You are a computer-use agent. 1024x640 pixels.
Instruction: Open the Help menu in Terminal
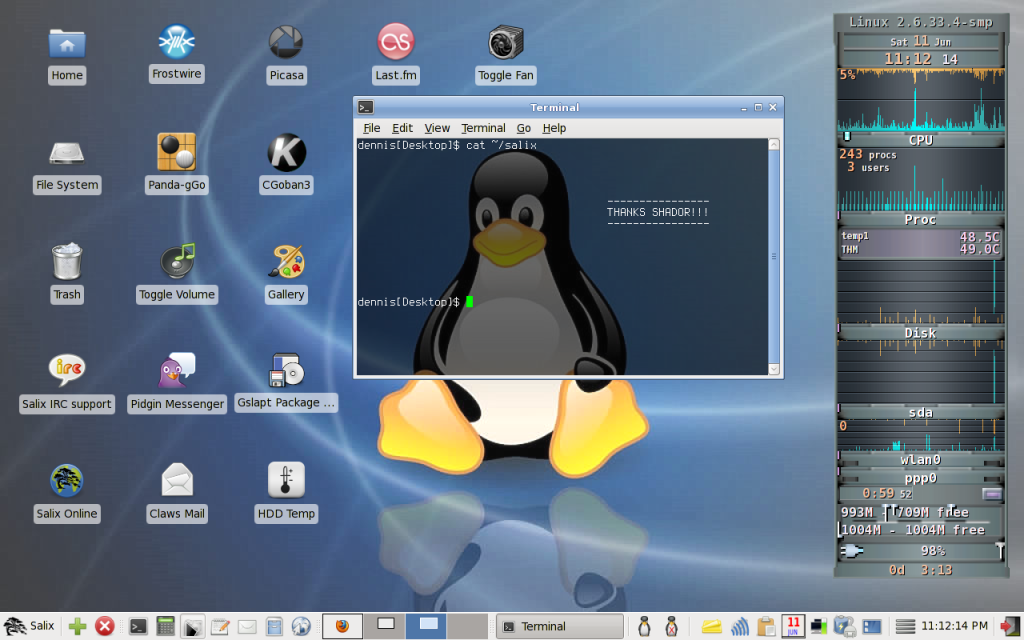pyautogui.click(x=554, y=128)
